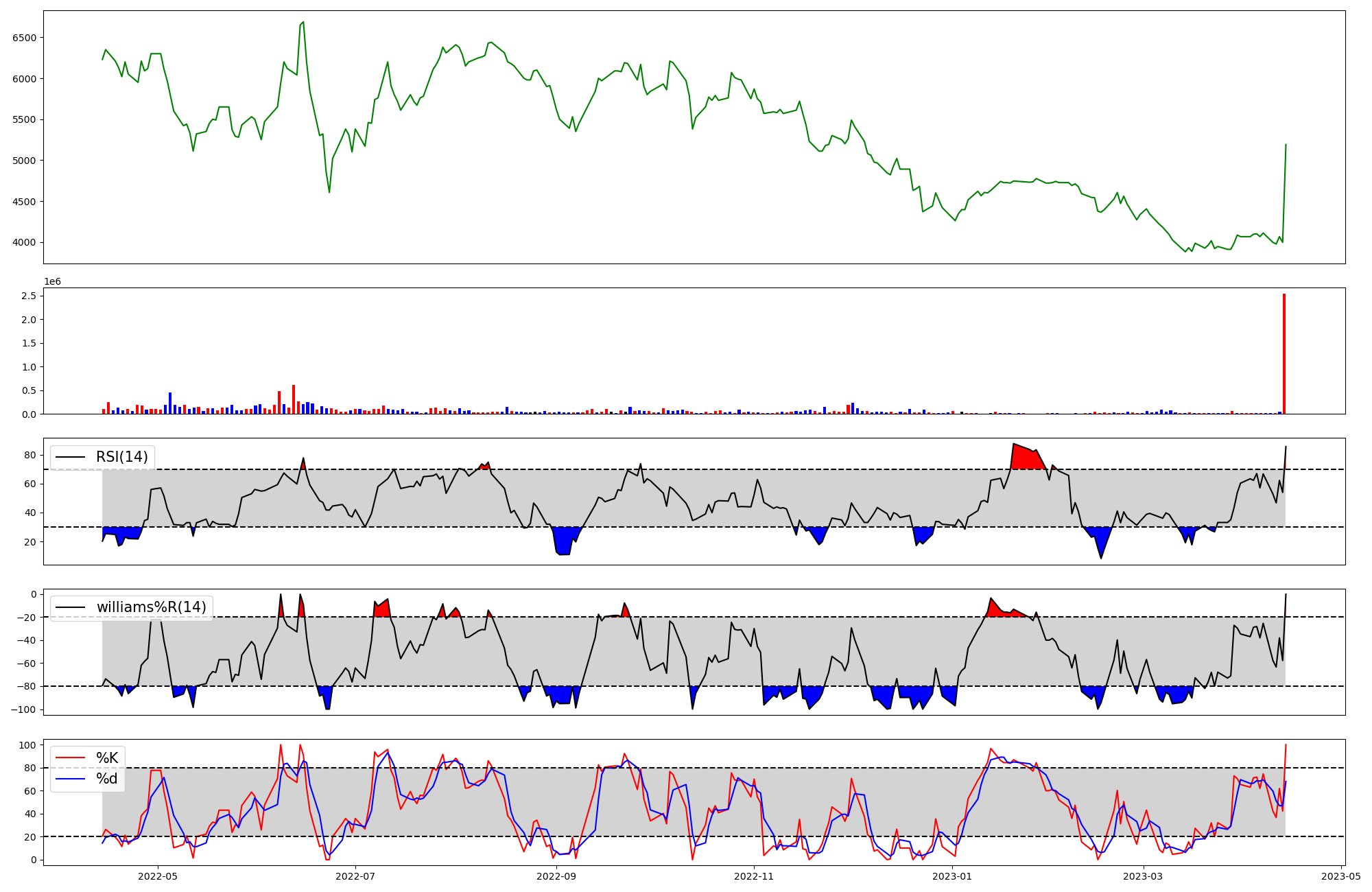Click the 1e6 exponent label above volume axis
This screenshot has width=1372, height=892.
pyautogui.click(x=52, y=282)
